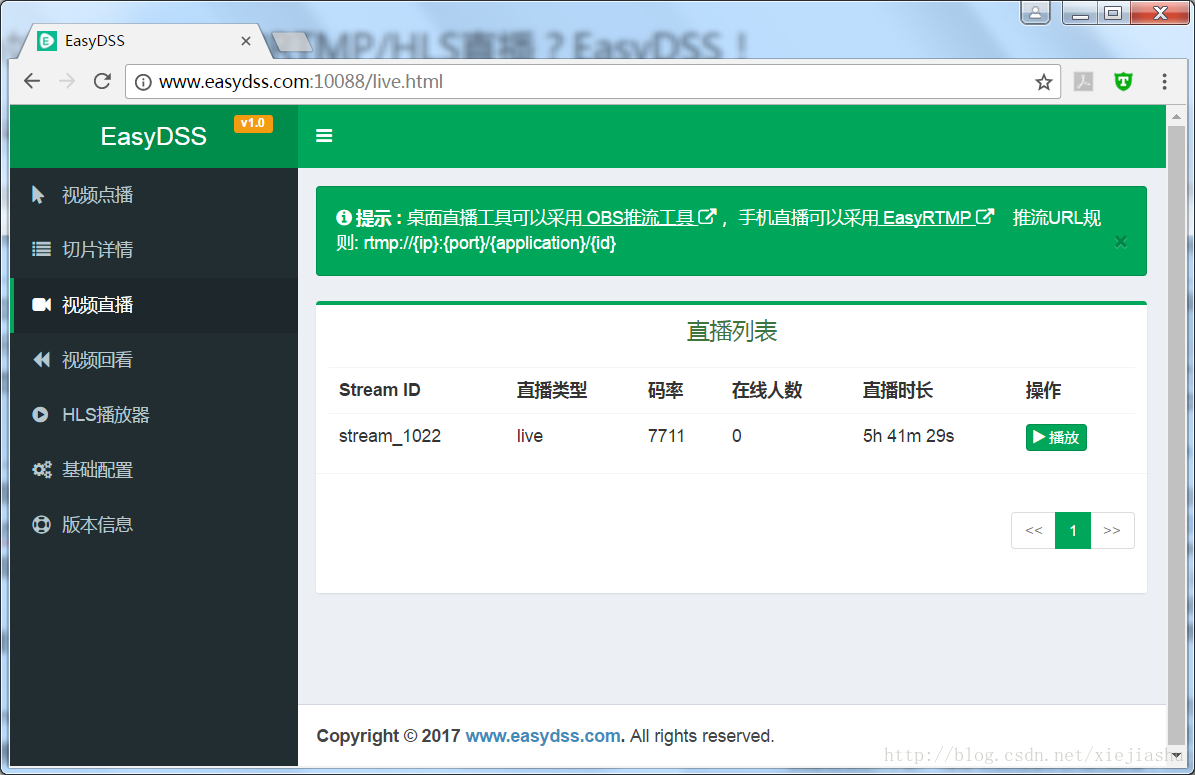Click the 在线人数 column header

[767, 390]
